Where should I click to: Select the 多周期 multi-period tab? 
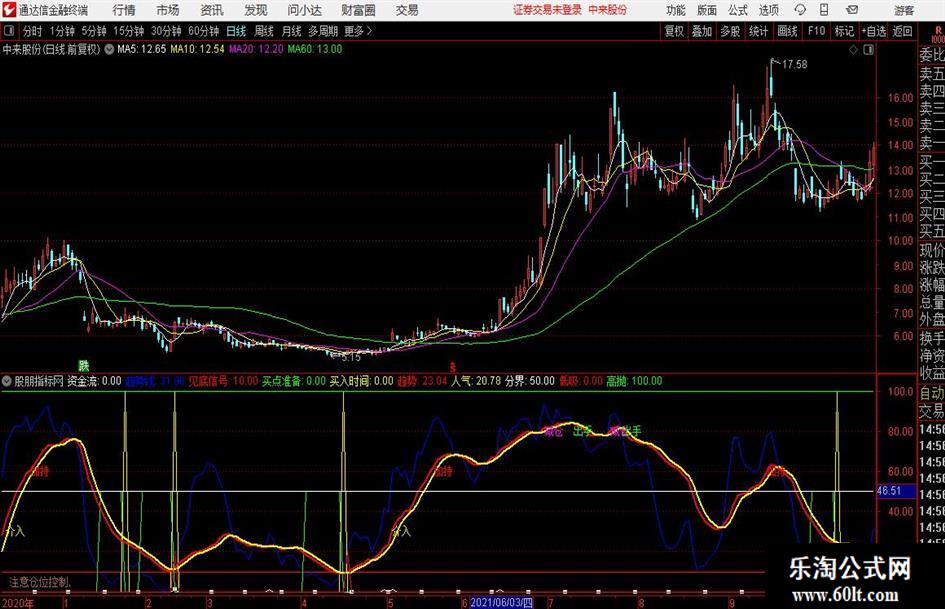[323, 31]
